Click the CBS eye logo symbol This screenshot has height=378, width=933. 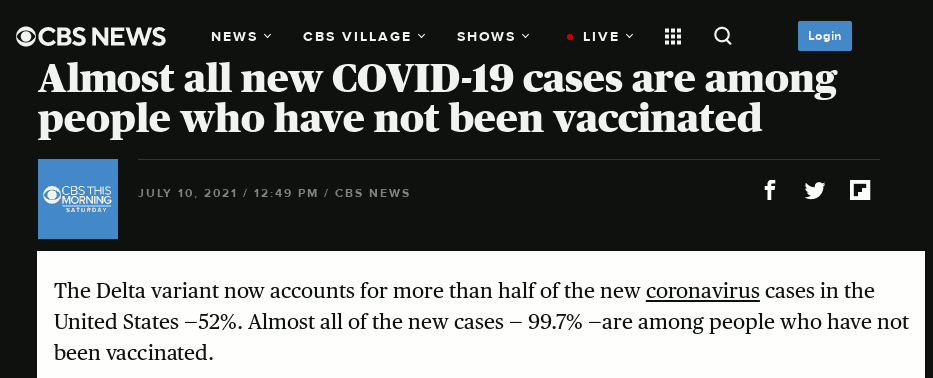[26, 37]
